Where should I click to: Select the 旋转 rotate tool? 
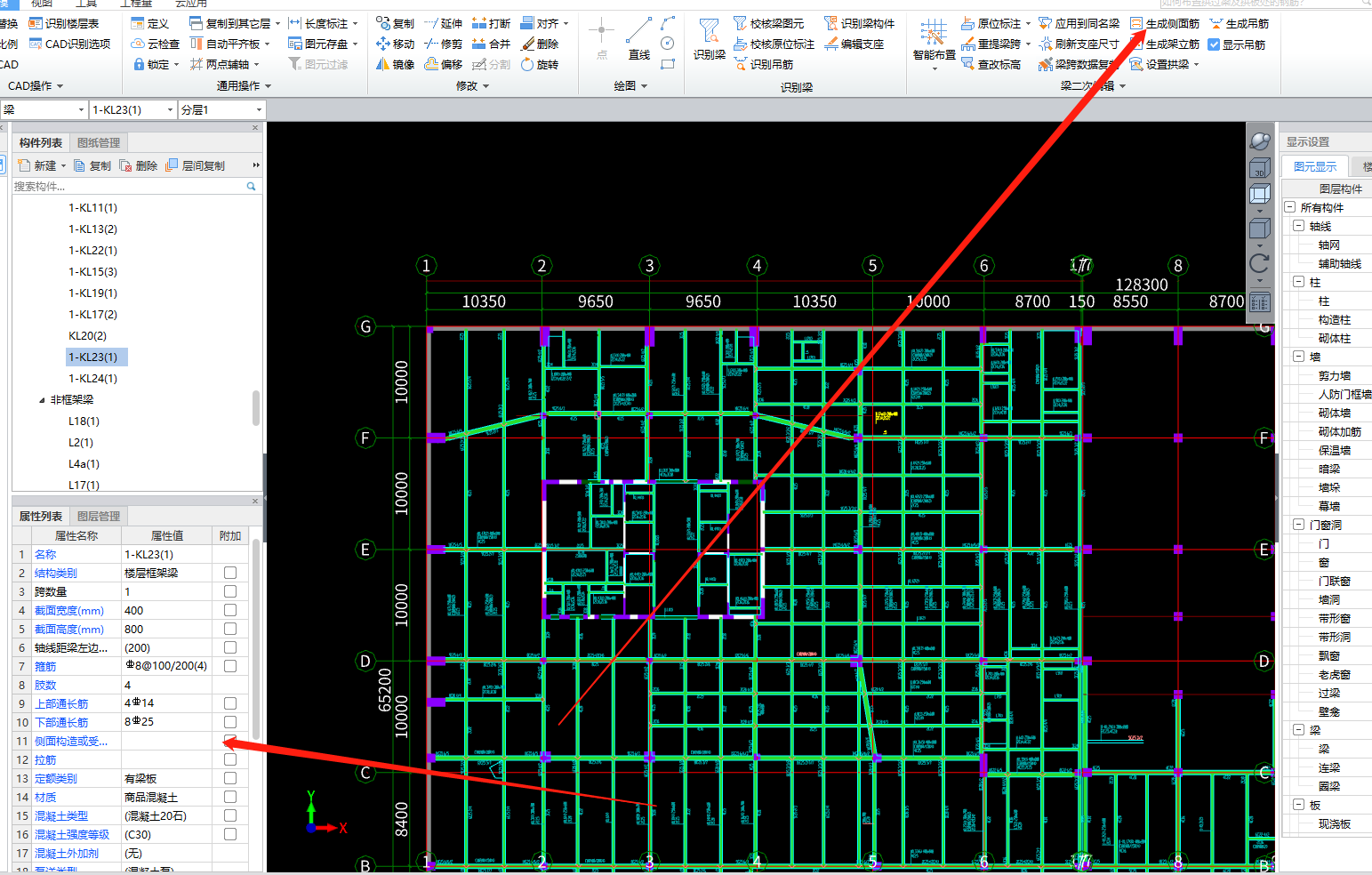click(x=540, y=64)
